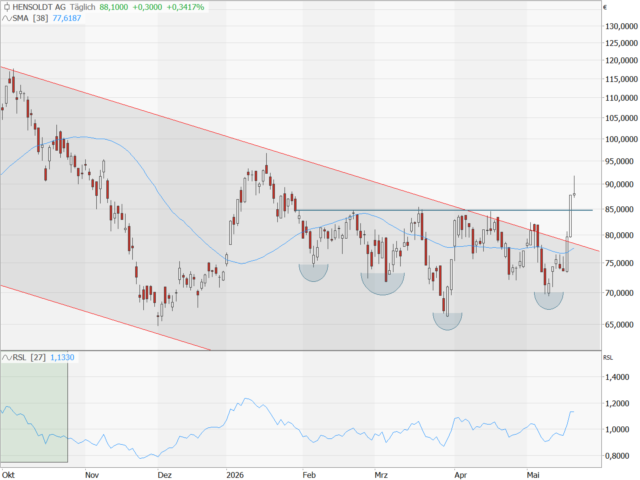Click the Mrz month label on time axis
Screen dimensions: 640x480
point(381,475)
